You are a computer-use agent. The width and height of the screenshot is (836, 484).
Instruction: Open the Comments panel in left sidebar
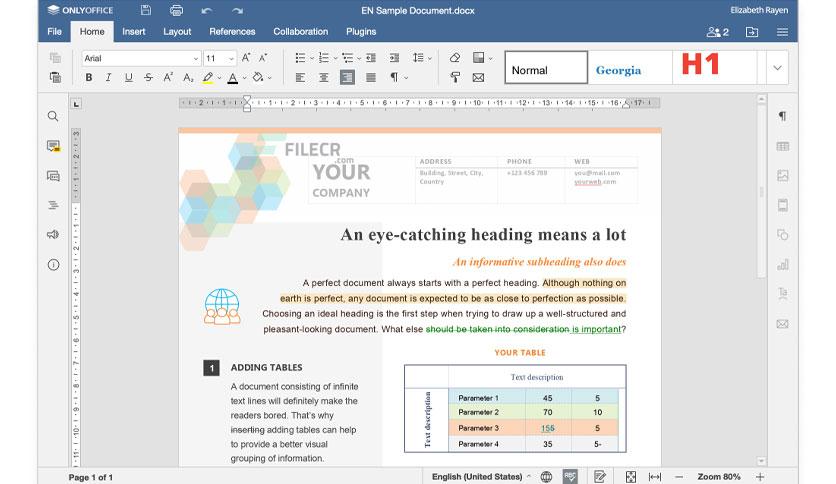click(x=53, y=146)
